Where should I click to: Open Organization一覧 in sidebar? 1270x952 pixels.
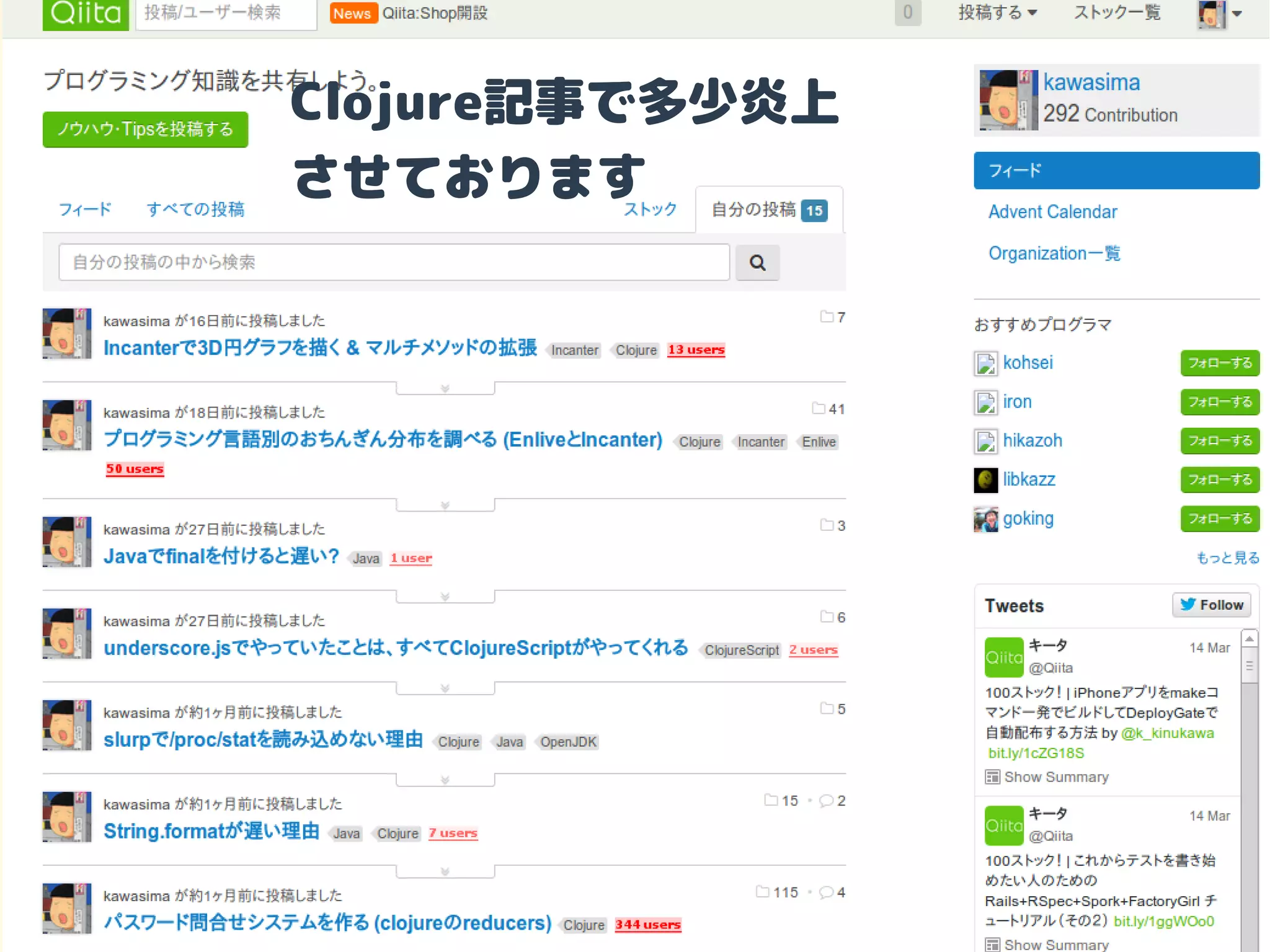click(1054, 254)
